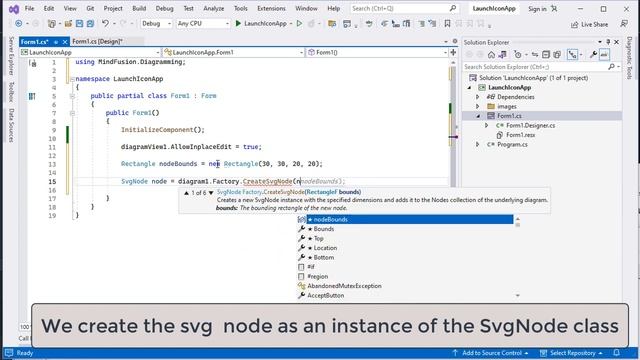
Task: Open the Git menu
Action: point(90,8)
